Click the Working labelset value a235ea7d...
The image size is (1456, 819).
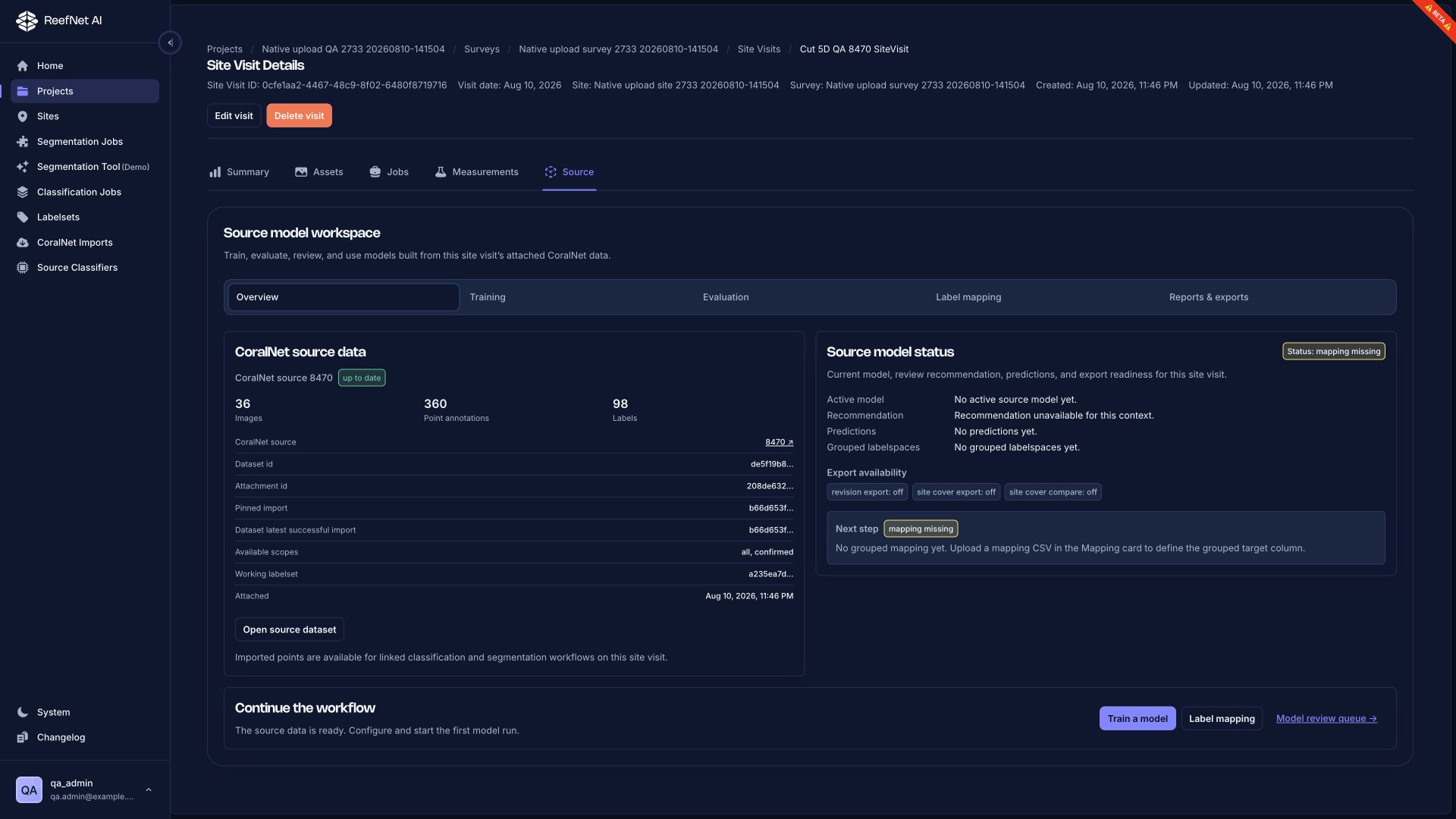click(x=770, y=574)
